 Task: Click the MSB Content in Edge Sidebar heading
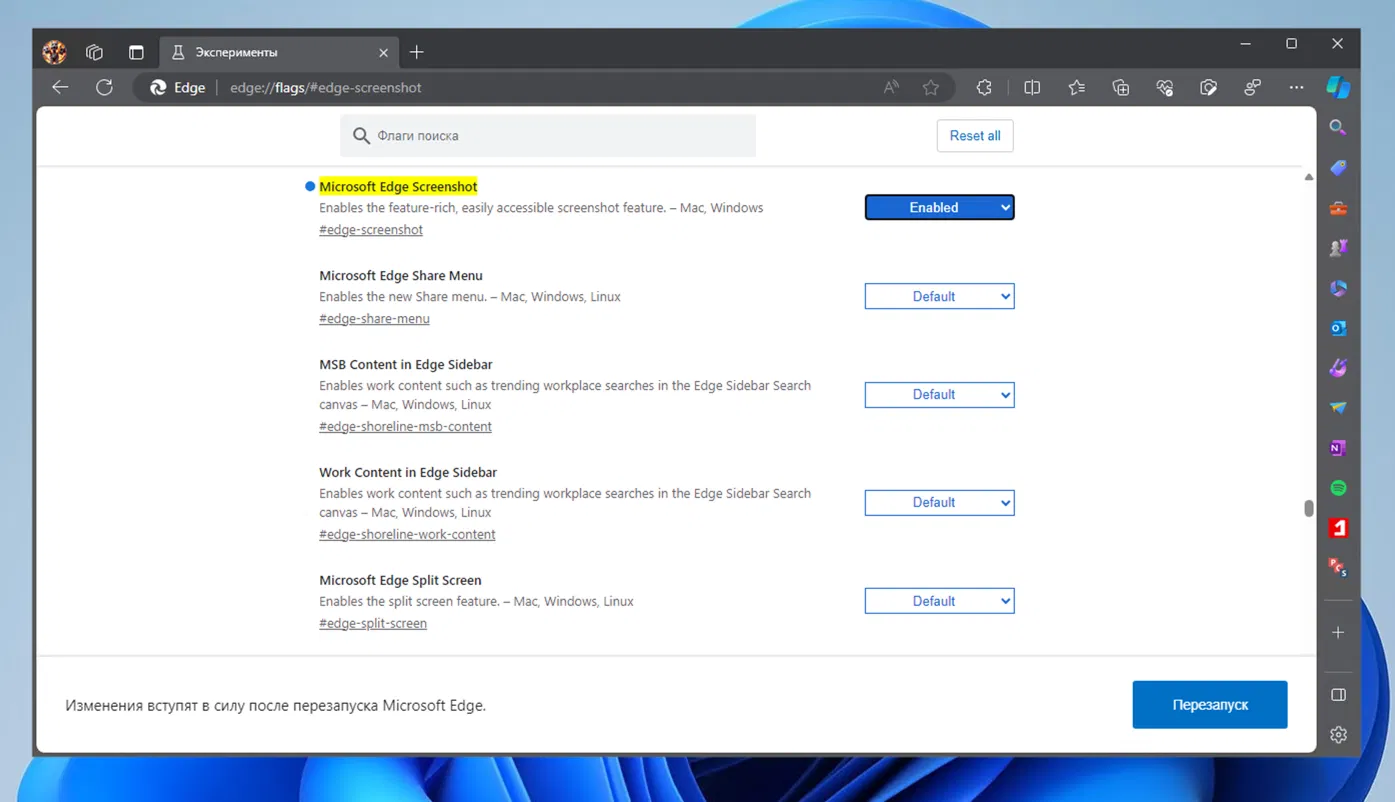click(x=406, y=365)
